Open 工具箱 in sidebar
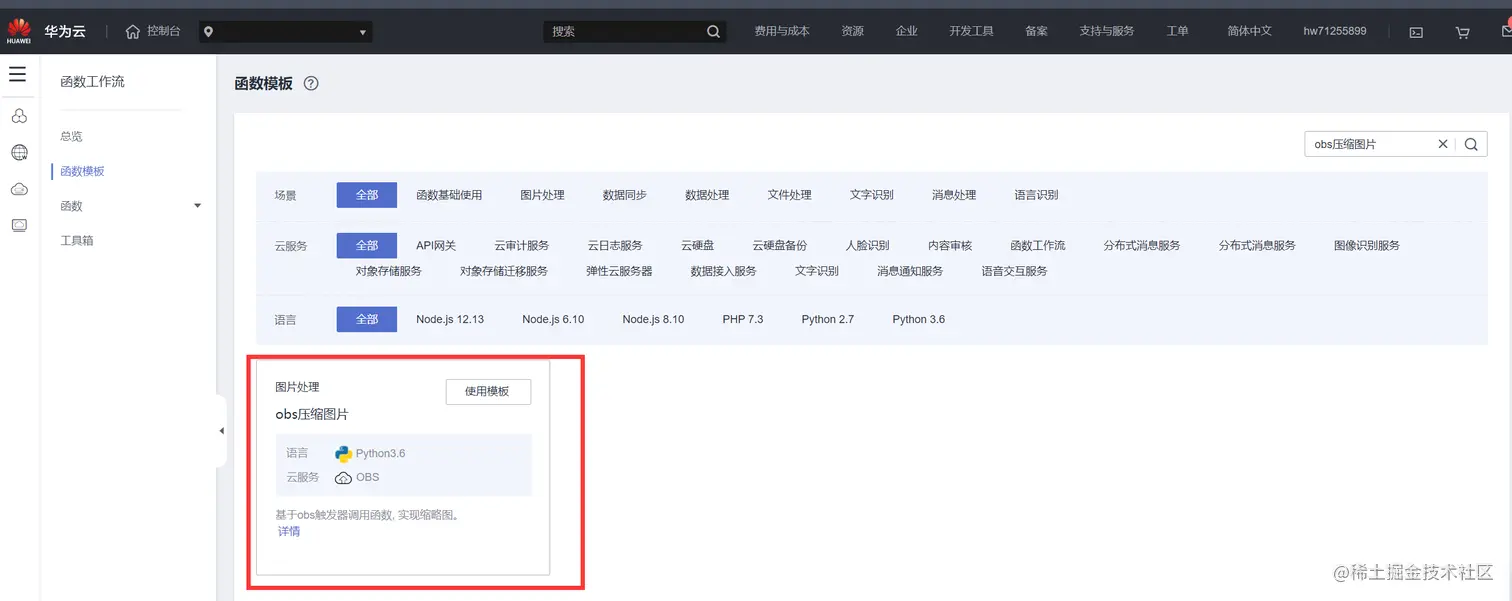The image size is (1512, 601). (77, 241)
